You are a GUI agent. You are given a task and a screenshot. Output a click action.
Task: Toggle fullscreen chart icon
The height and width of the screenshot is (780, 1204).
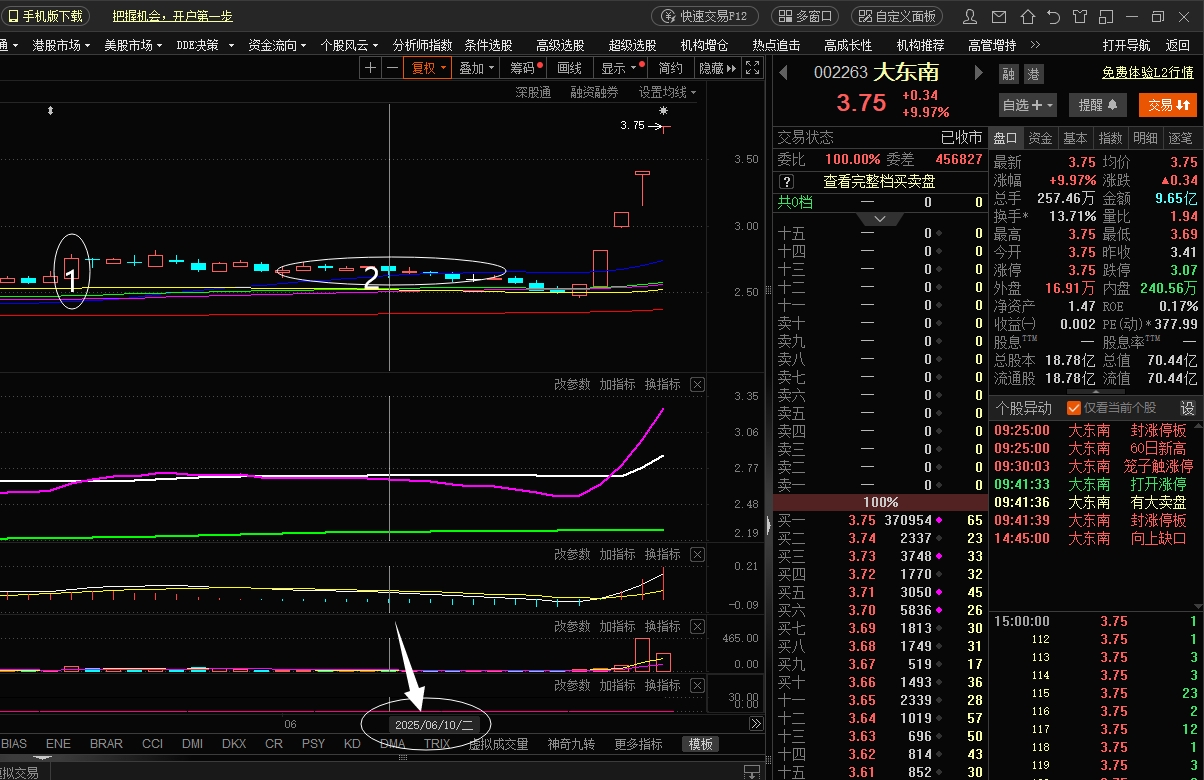(753, 68)
